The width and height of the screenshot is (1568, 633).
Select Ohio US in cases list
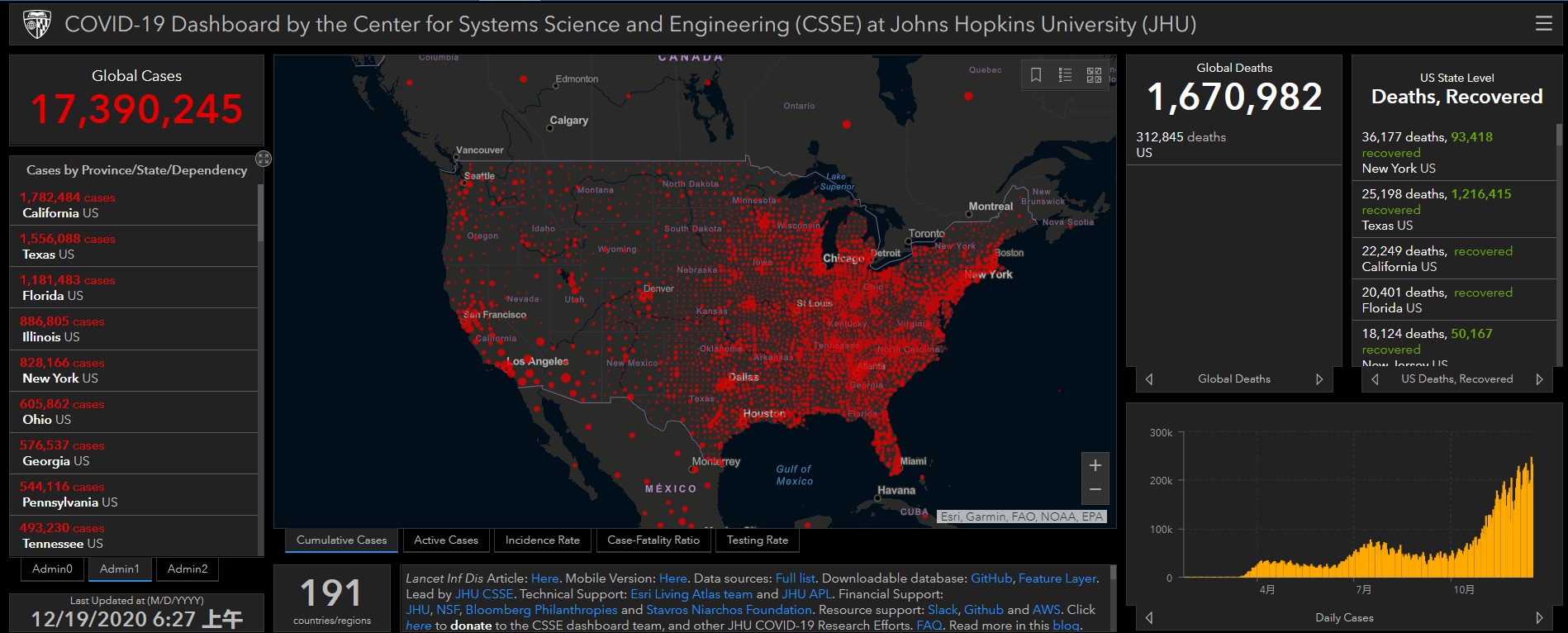(134, 412)
